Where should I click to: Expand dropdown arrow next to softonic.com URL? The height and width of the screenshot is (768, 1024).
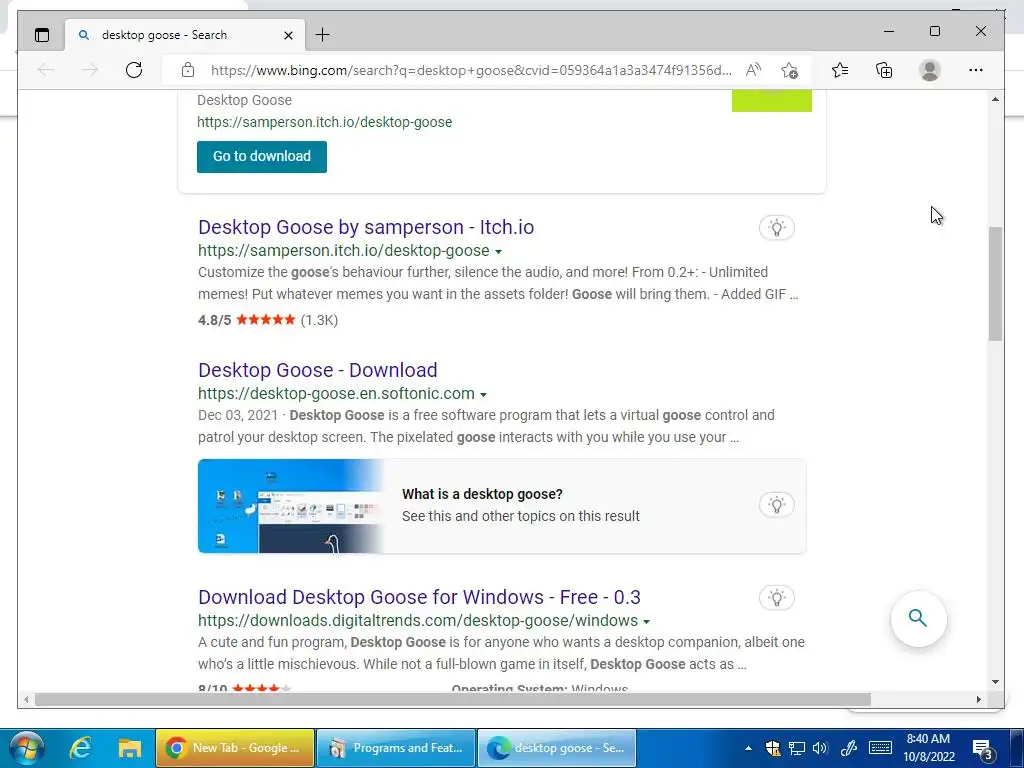pyautogui.click(x=483, y=395)
